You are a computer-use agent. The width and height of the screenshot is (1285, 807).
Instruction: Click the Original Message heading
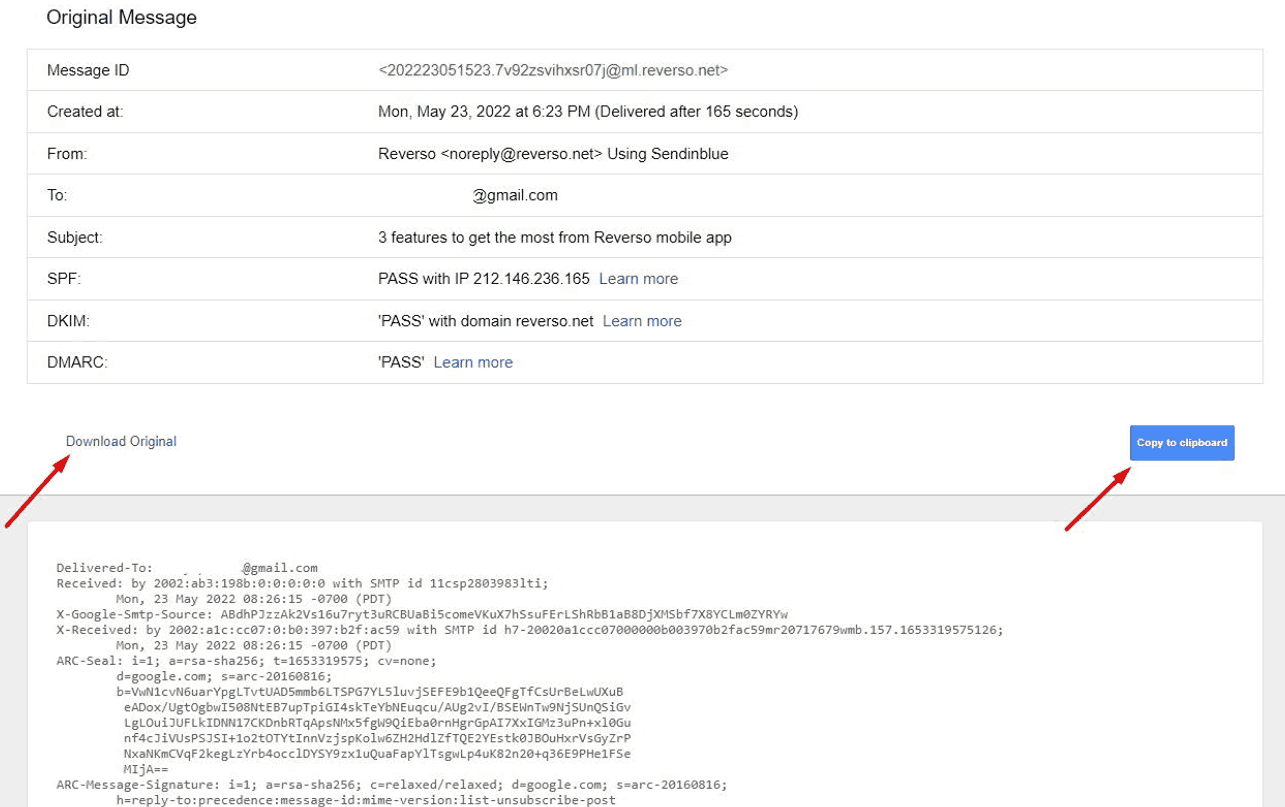click(122, 18)
